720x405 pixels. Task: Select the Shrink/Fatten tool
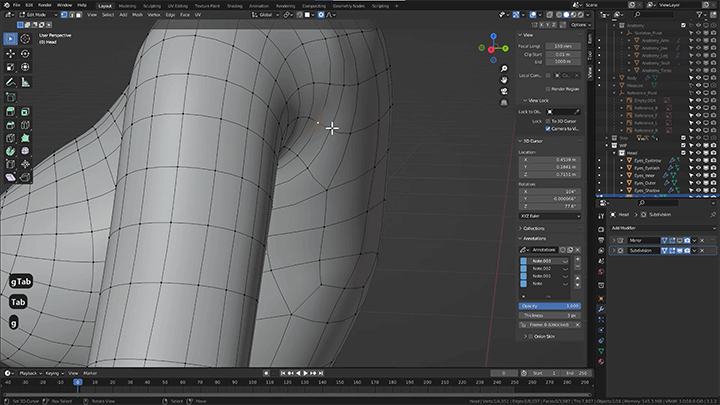pyautogui.click(x=25, y=164)
